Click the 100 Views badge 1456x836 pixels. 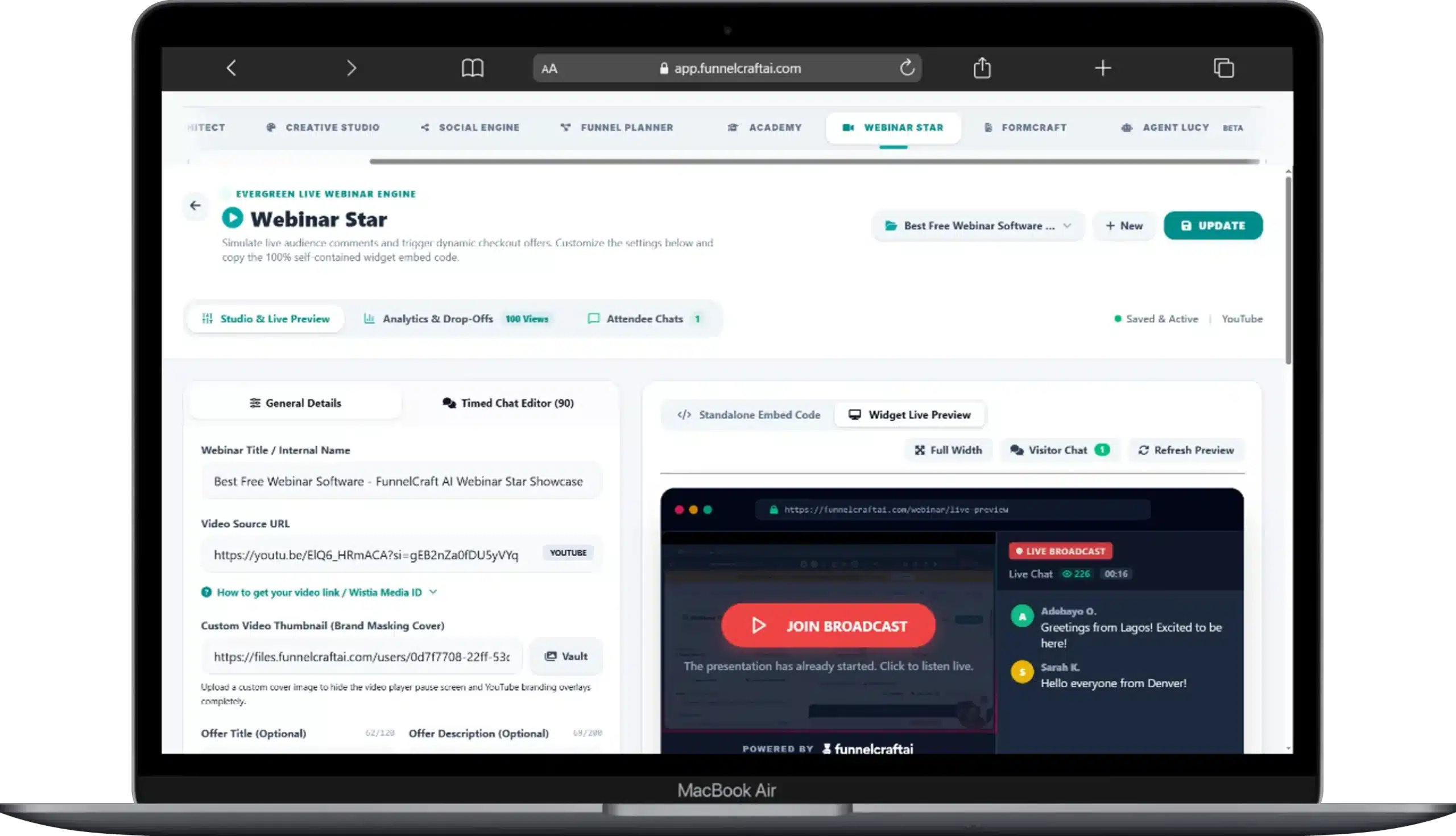point(527,319)
